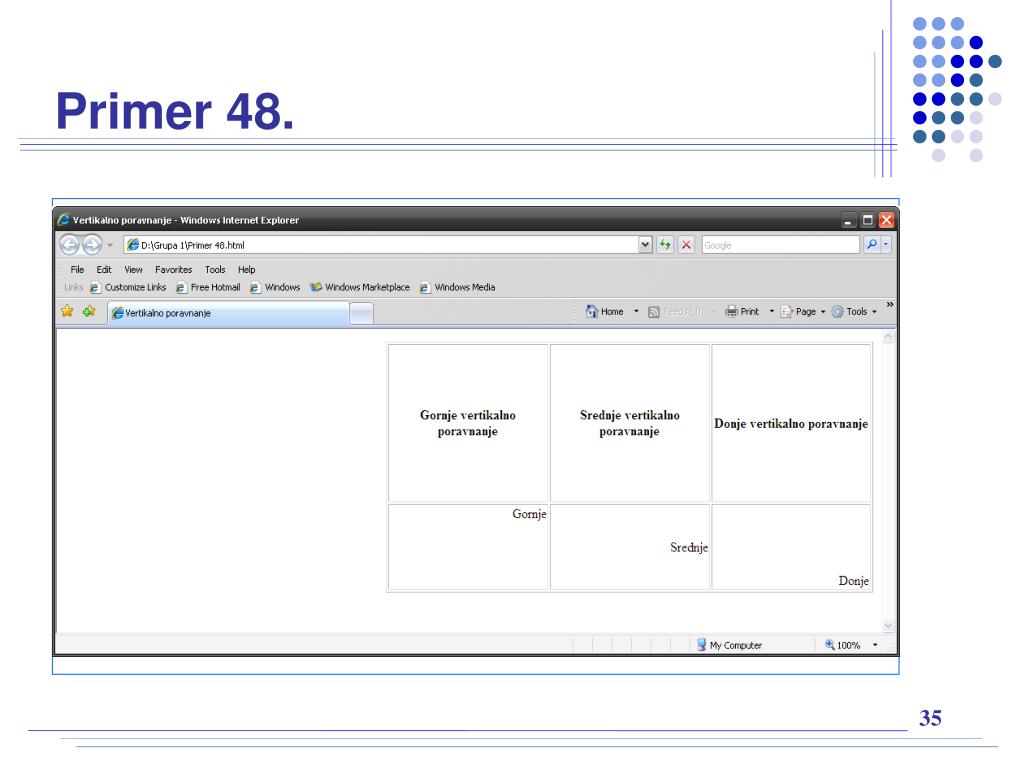Expand the Home button dropdown arrow
This screenshot has width=1024, height=768.
(x=636, y=312)
